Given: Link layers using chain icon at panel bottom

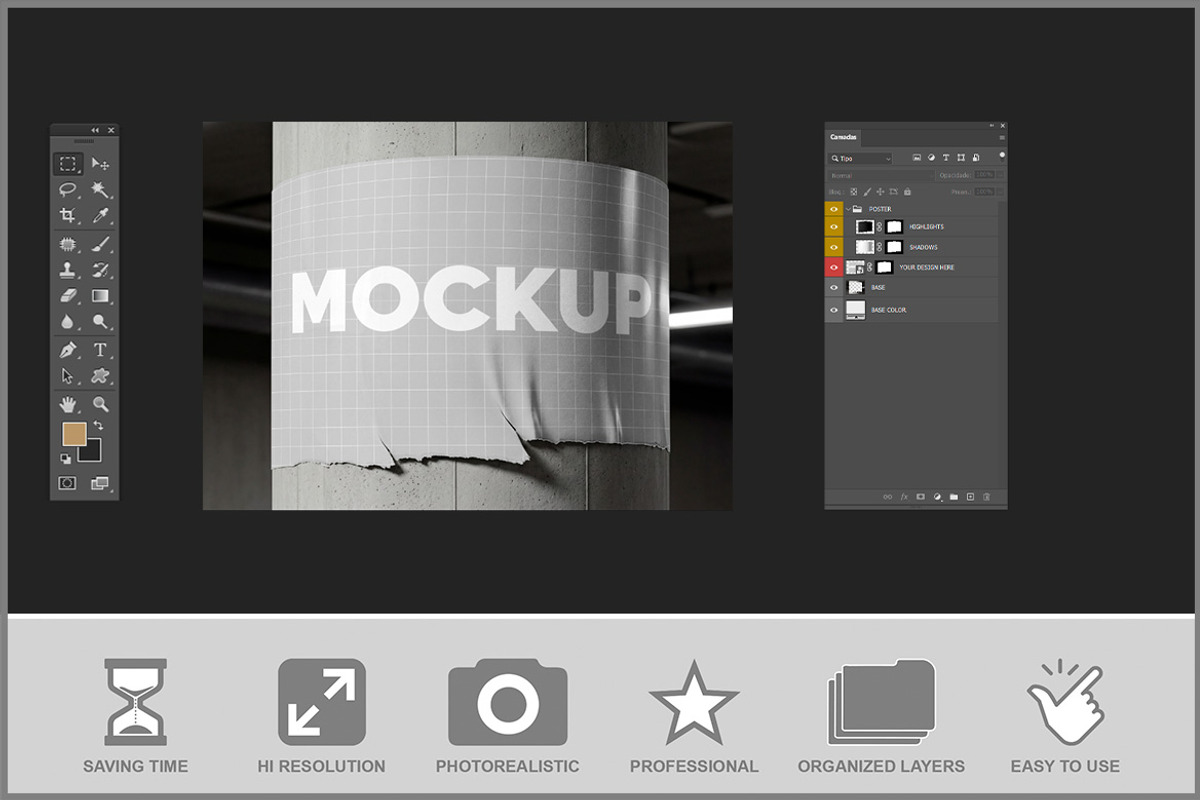Looking at the screenshot, I should (887, 496).
